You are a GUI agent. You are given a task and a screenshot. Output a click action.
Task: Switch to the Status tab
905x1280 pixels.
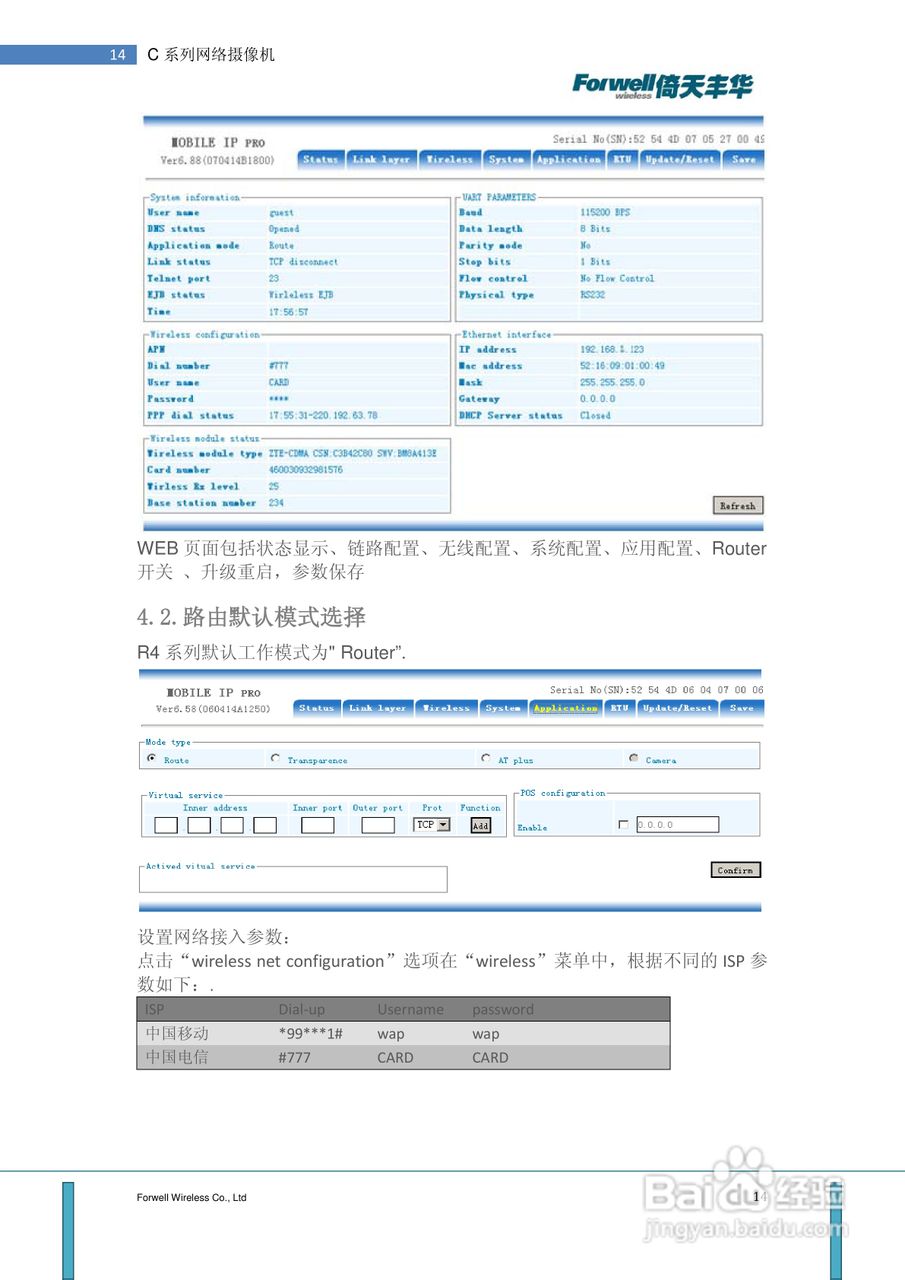[x=317, y=708]
